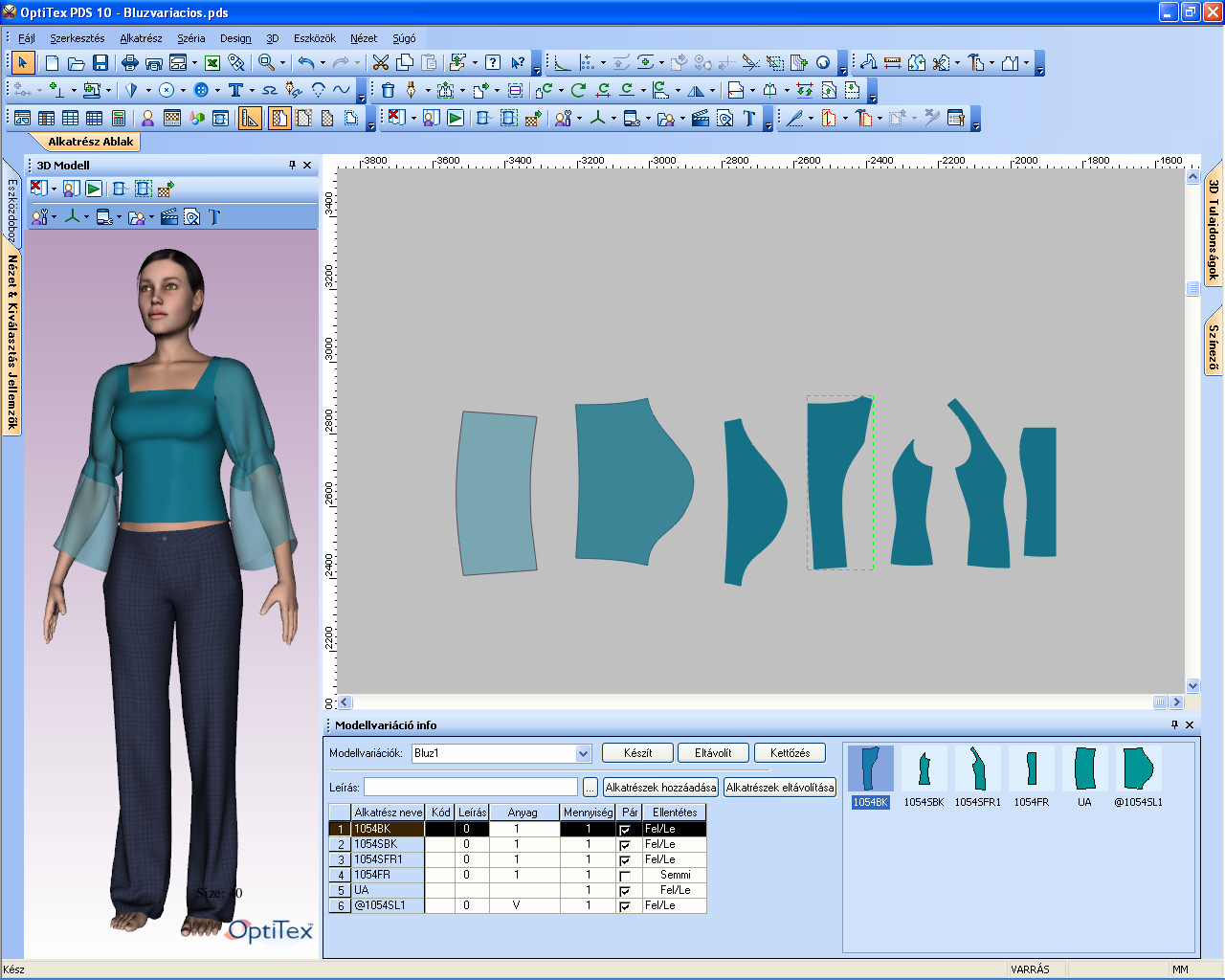Toggle Pár checkbox for 1054BK row
1225x980 pixels.
click(625, 830)
